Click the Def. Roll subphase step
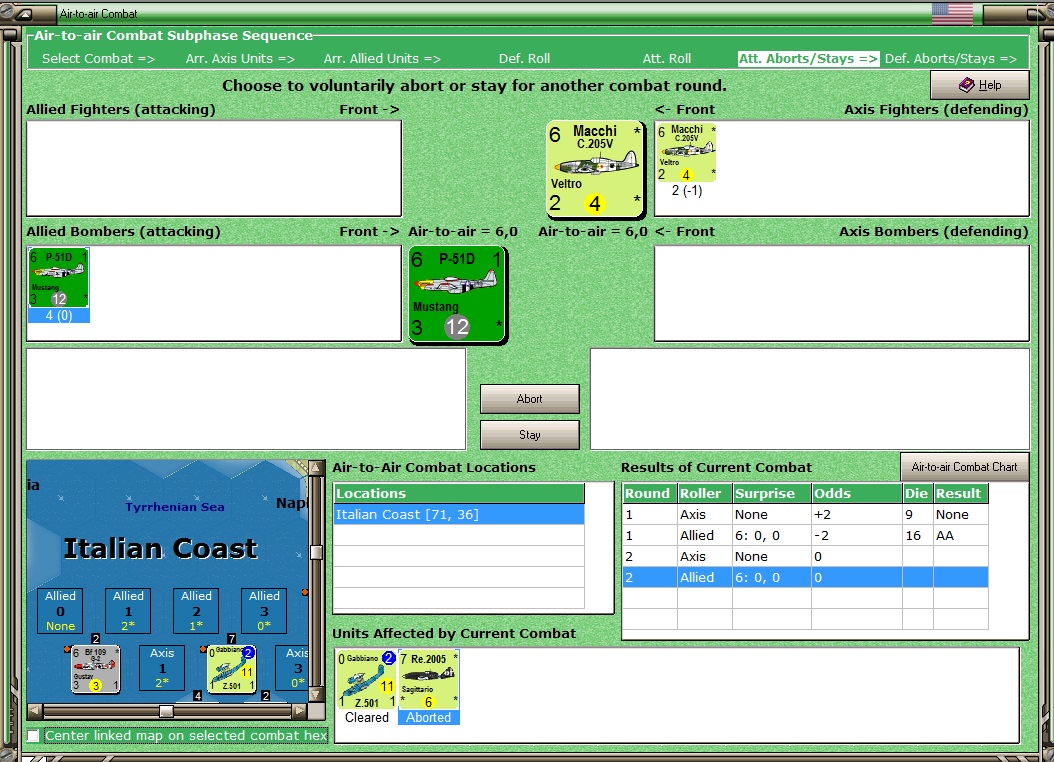Screen dimensions: 1054x762 (524, 58)
